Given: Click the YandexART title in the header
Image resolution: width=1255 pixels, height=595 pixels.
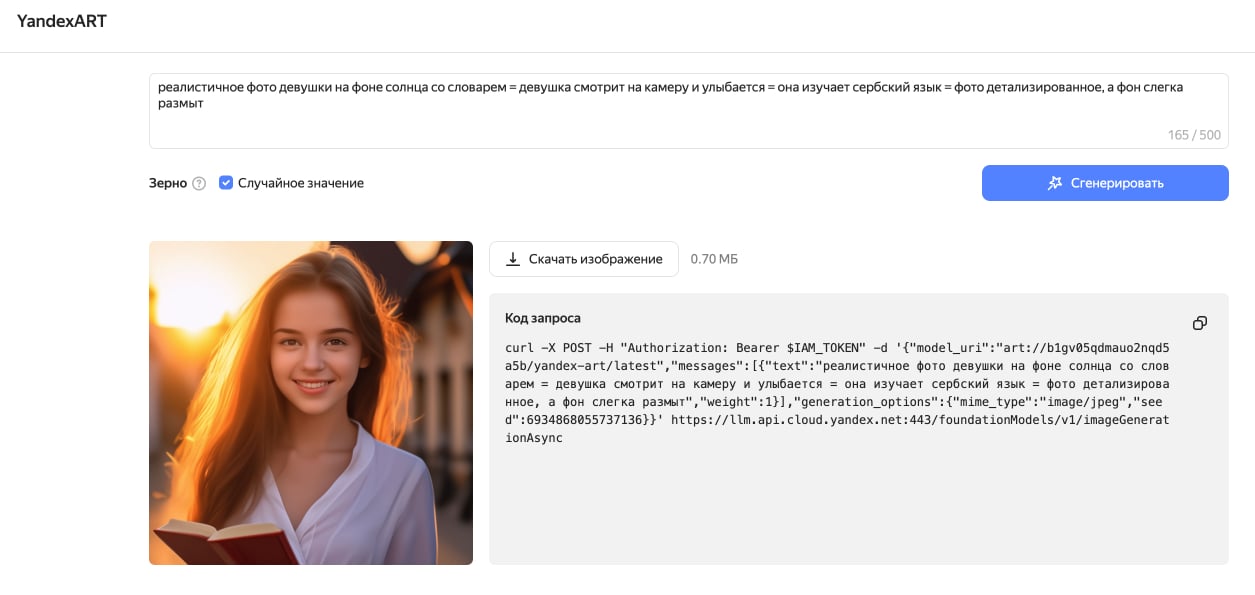Looking at the screenshot, I should (62, 21).
